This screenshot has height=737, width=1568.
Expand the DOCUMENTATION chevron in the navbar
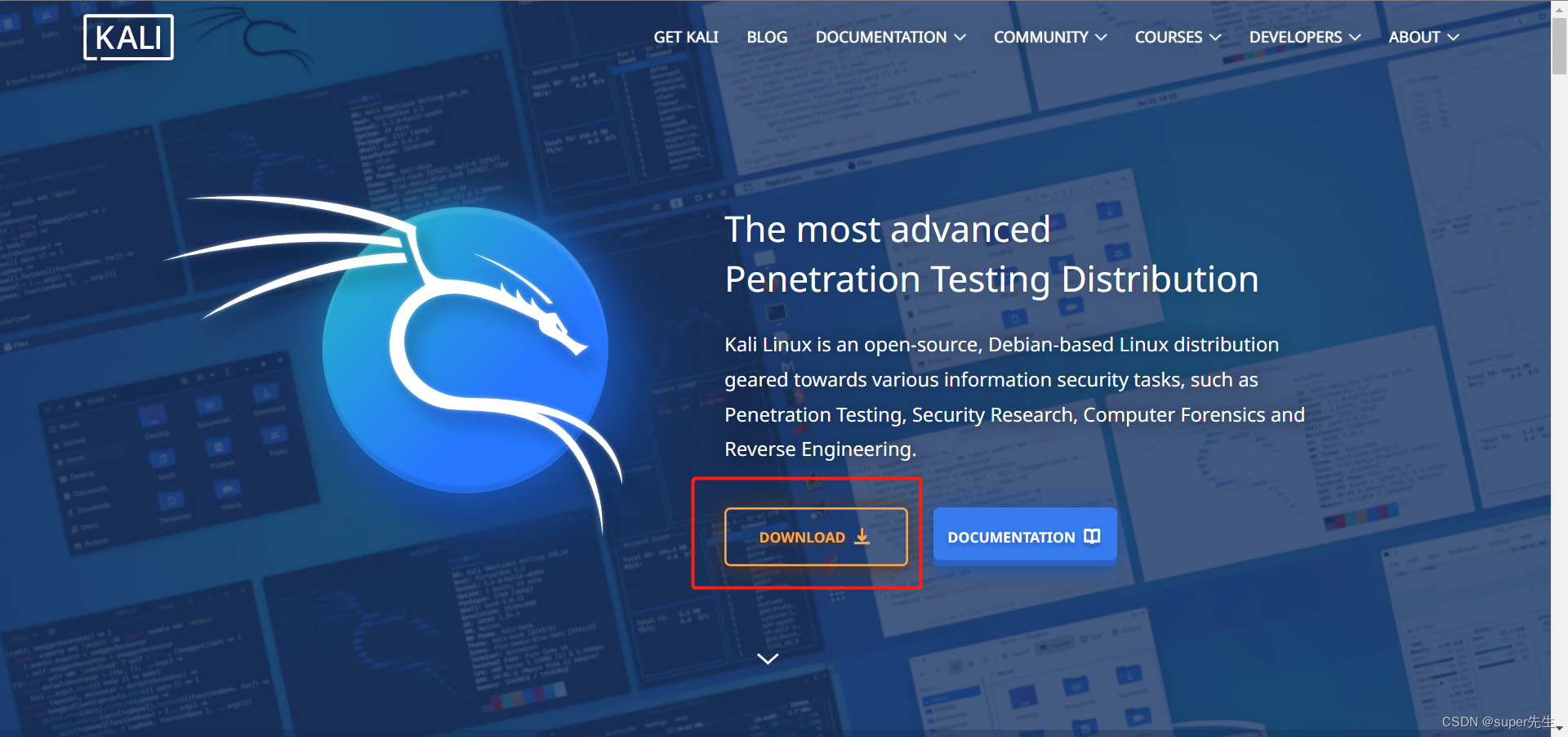coord(960,38)
